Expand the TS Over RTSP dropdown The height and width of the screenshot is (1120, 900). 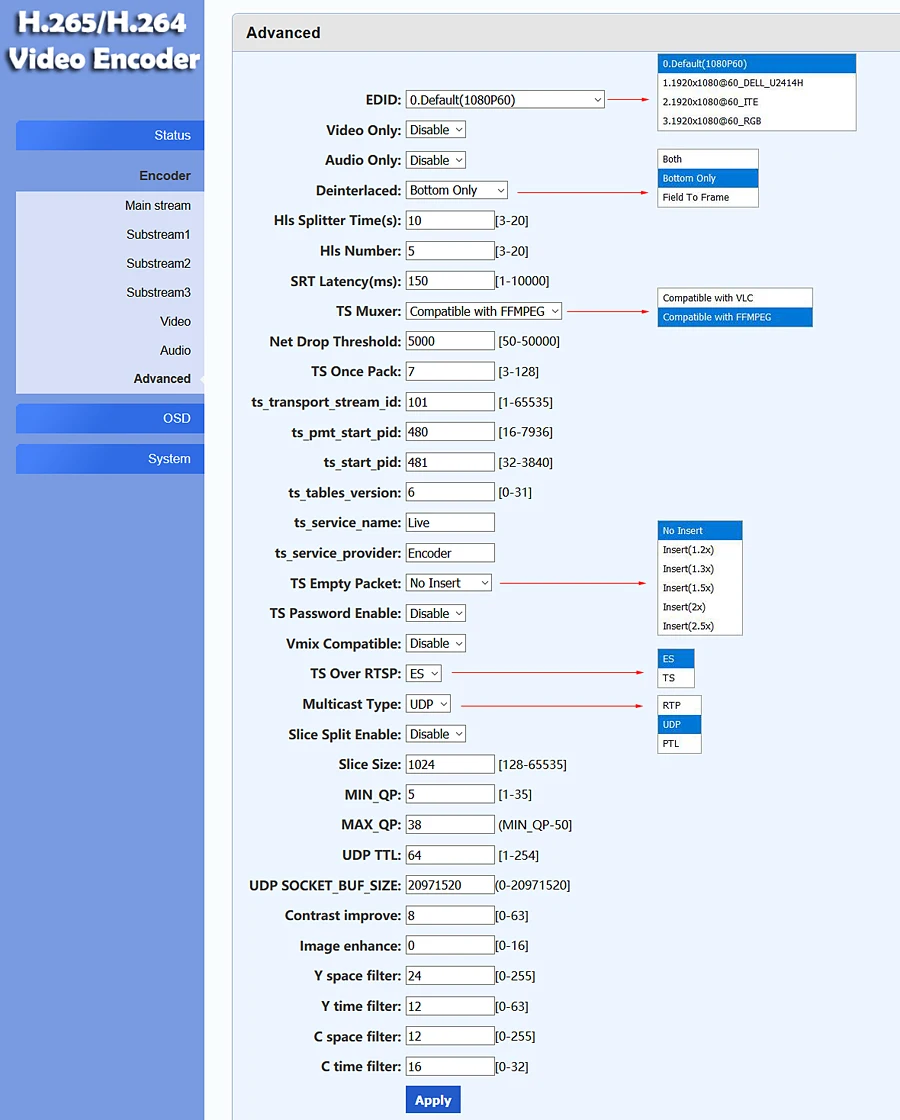pos(424,674)
